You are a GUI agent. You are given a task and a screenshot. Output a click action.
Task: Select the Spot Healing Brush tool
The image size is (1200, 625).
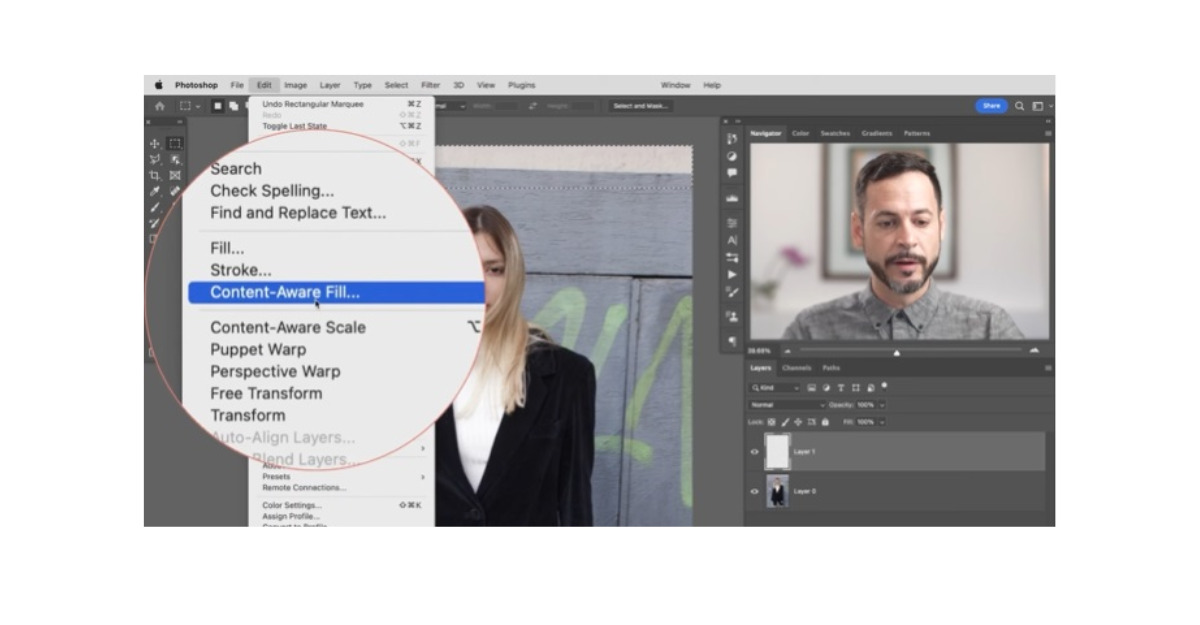tap(175, 190)
